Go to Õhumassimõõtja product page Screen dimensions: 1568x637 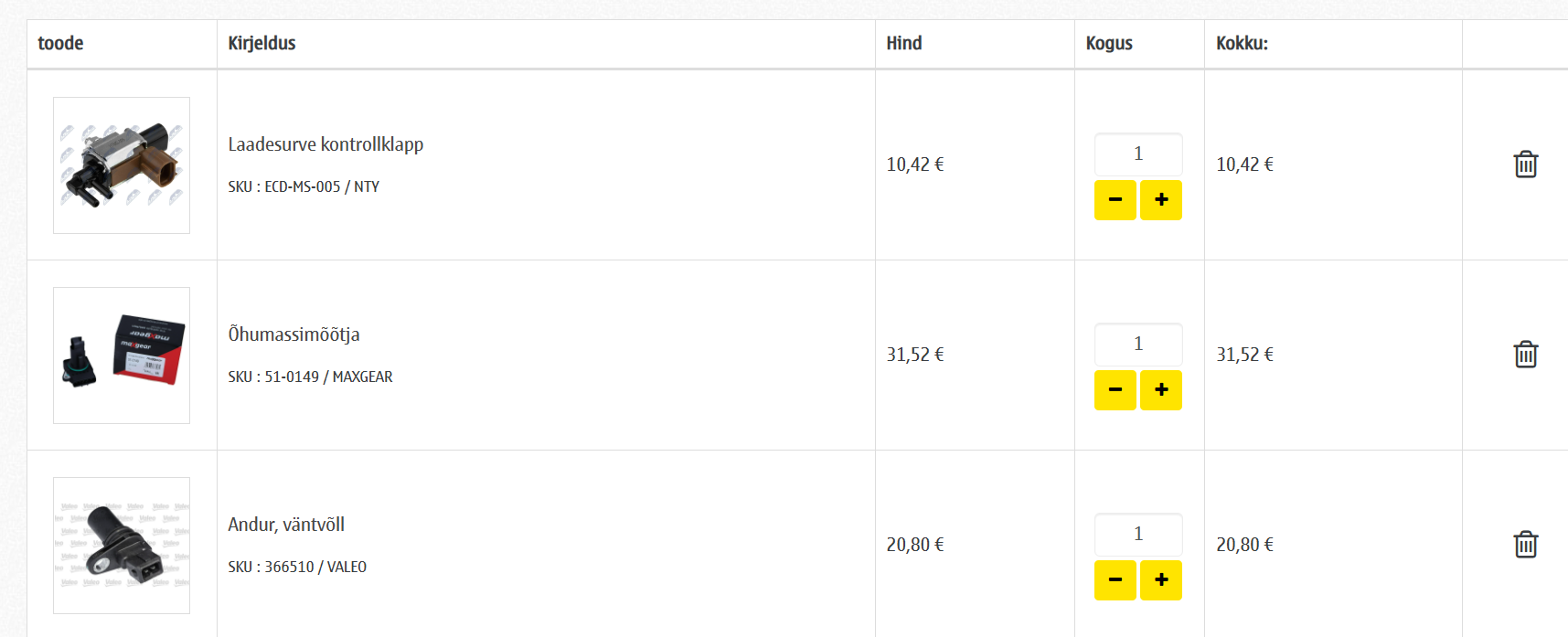tap(293, 334)
